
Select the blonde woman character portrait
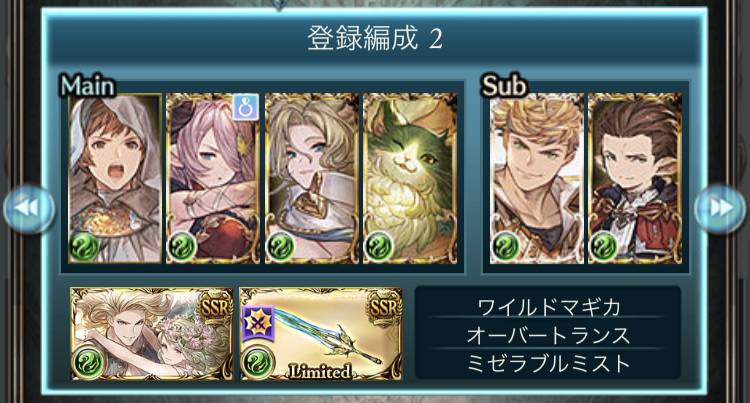(x=312, y=178)
